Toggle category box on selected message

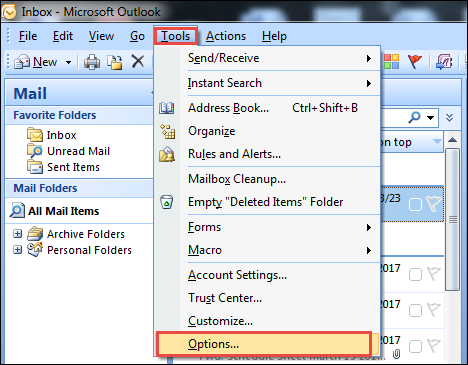(x=415, y=204)
